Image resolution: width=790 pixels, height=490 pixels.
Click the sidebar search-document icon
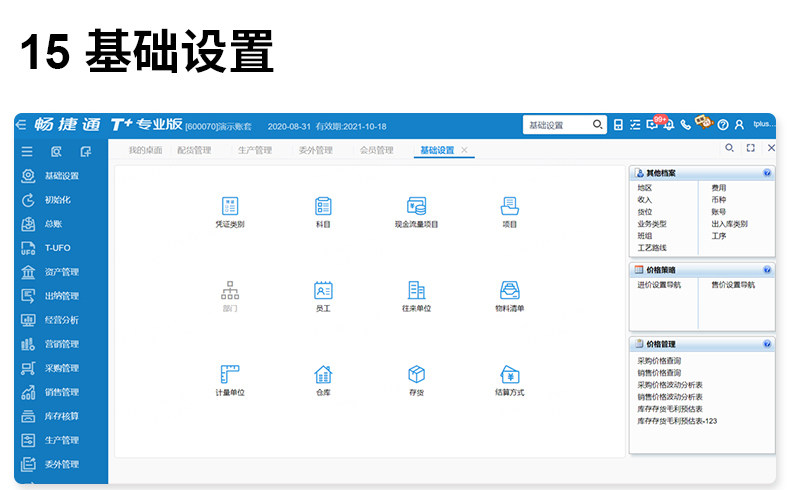click(56, 152)
